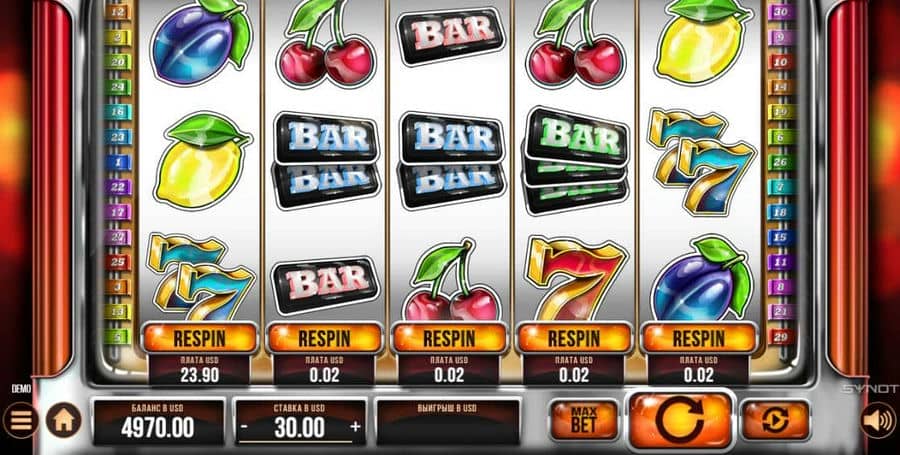This screenshot has height=455, width=900.
Task: Decrease the bet with minus sign
Action: click(244, 427)
